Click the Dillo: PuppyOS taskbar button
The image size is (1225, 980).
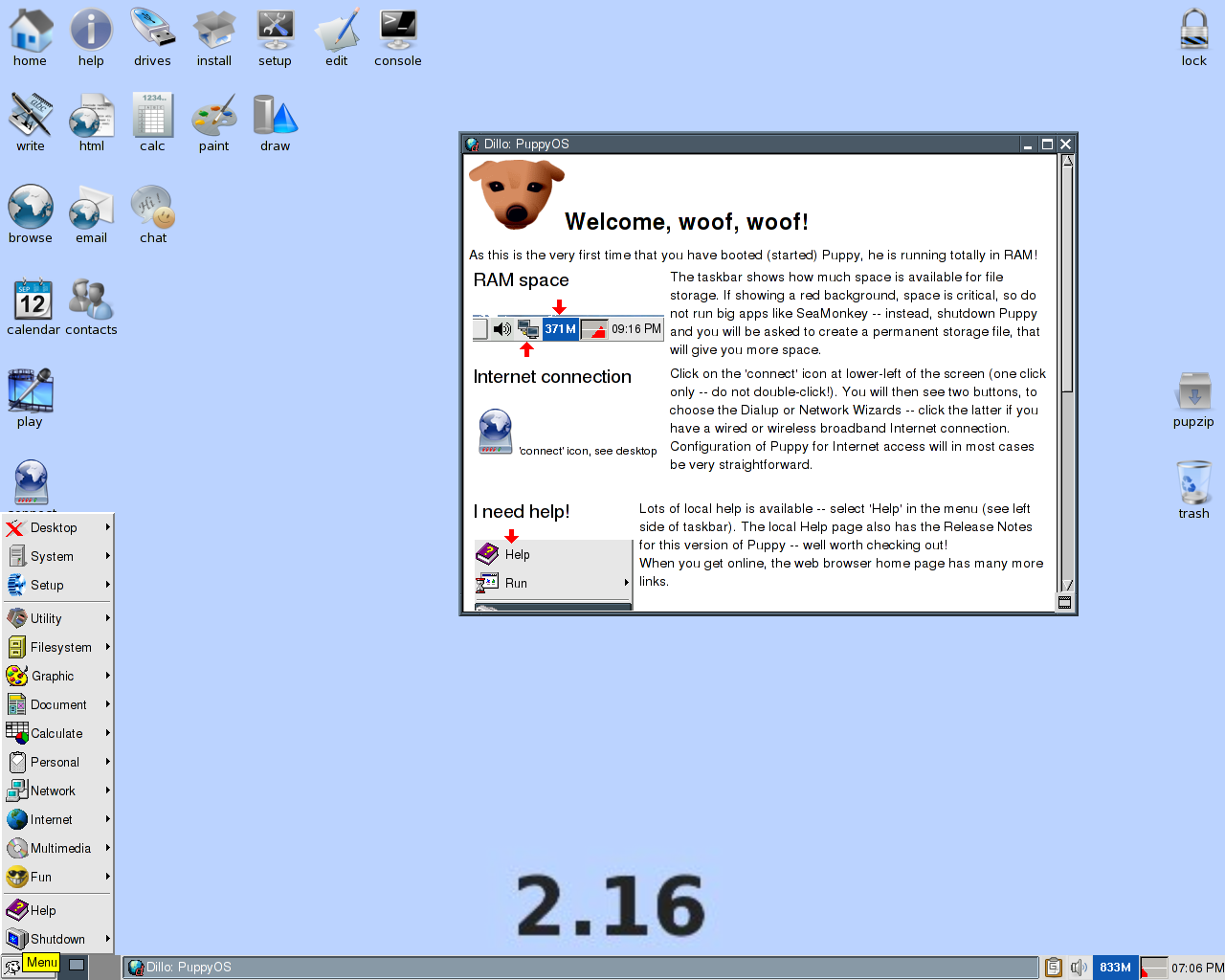(x=580, y=968)
